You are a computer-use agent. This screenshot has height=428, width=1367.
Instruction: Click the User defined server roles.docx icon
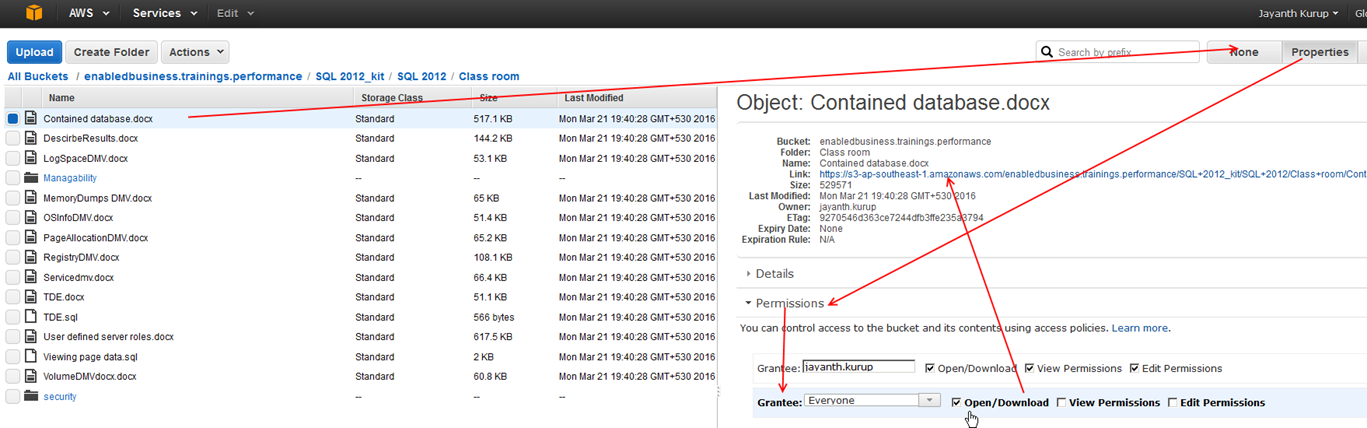(x=31, y=337)
